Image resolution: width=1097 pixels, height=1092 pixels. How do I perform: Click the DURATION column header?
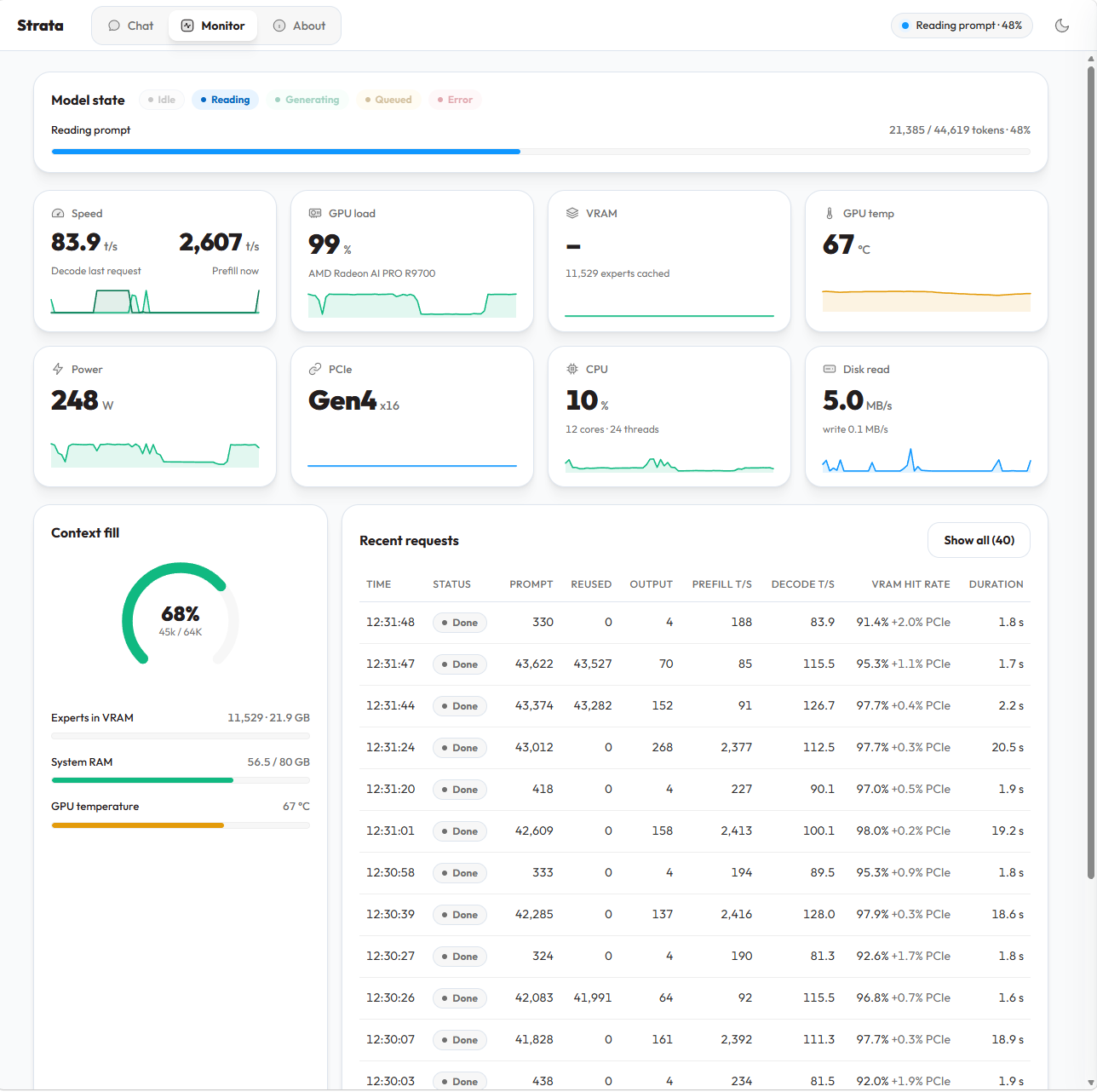(996, 584)
